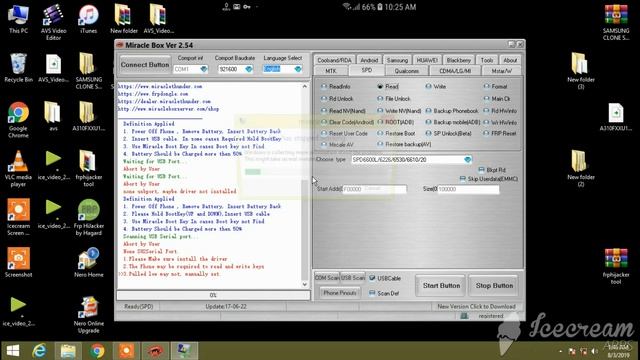Open Windows Start menu
Screen dimensions: 640x360
(13, 351)
